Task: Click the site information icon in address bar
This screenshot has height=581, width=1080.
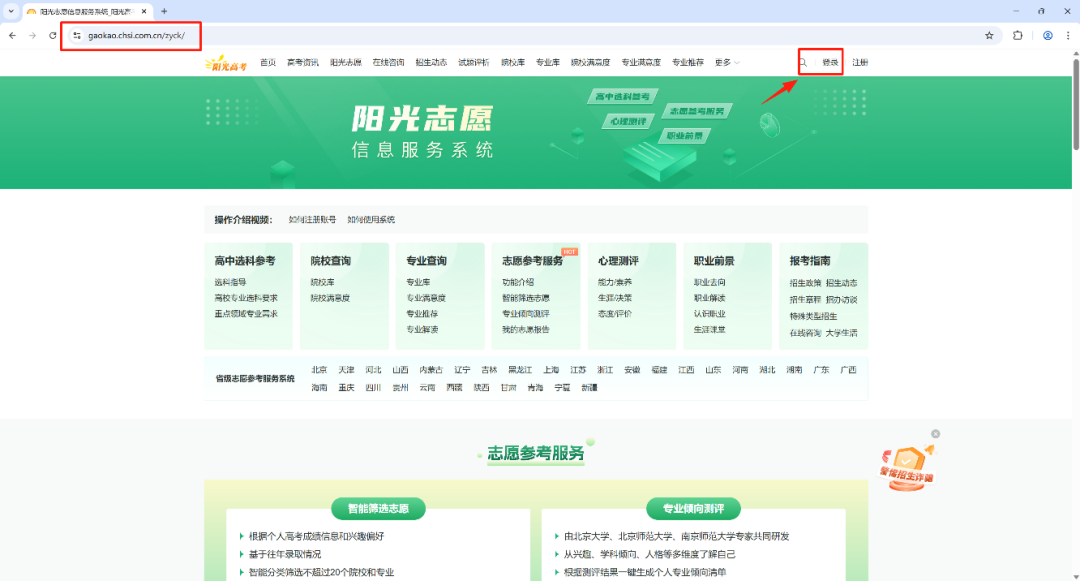Action: coord(76,36)
